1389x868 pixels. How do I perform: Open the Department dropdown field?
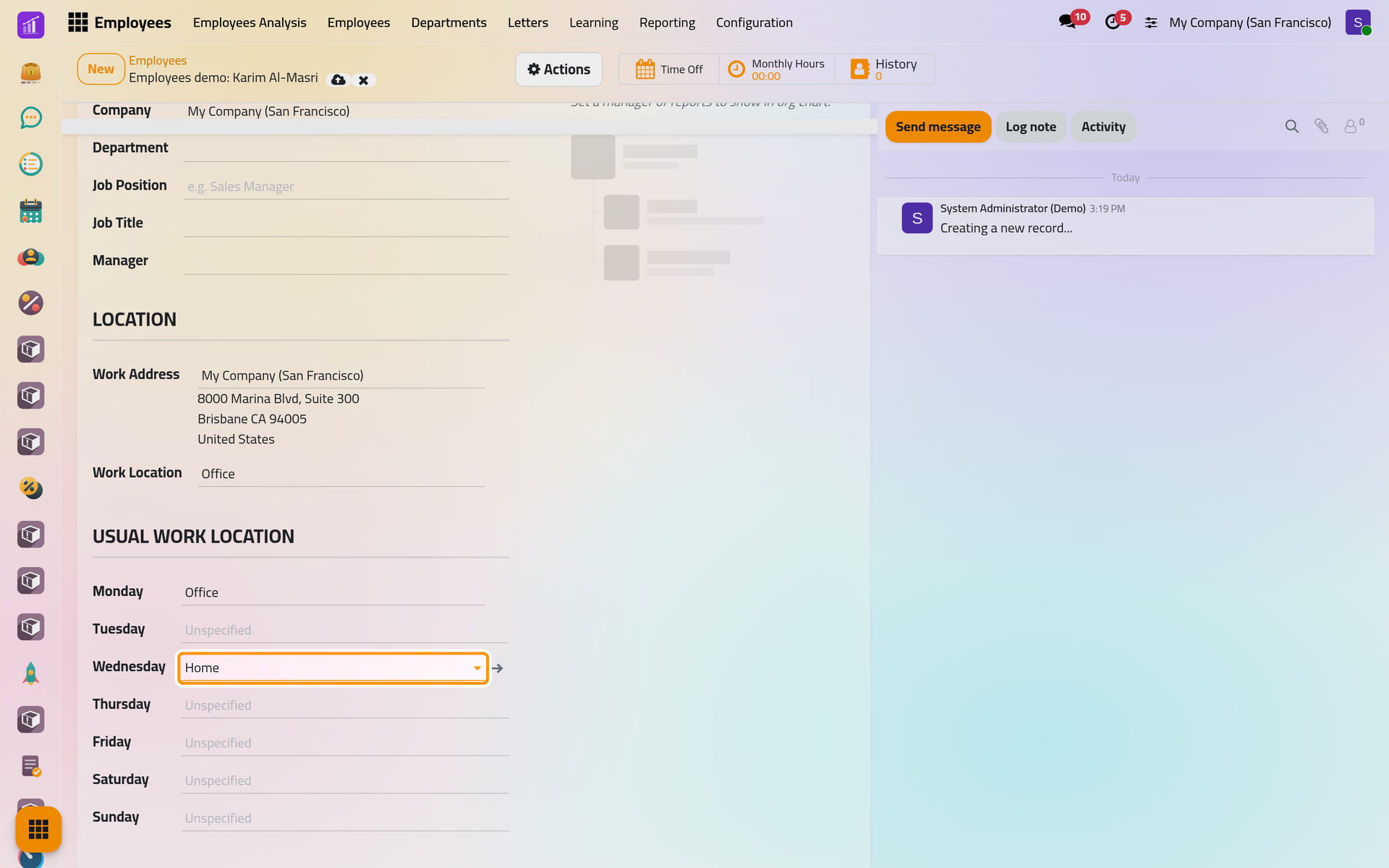click(346, 148)
